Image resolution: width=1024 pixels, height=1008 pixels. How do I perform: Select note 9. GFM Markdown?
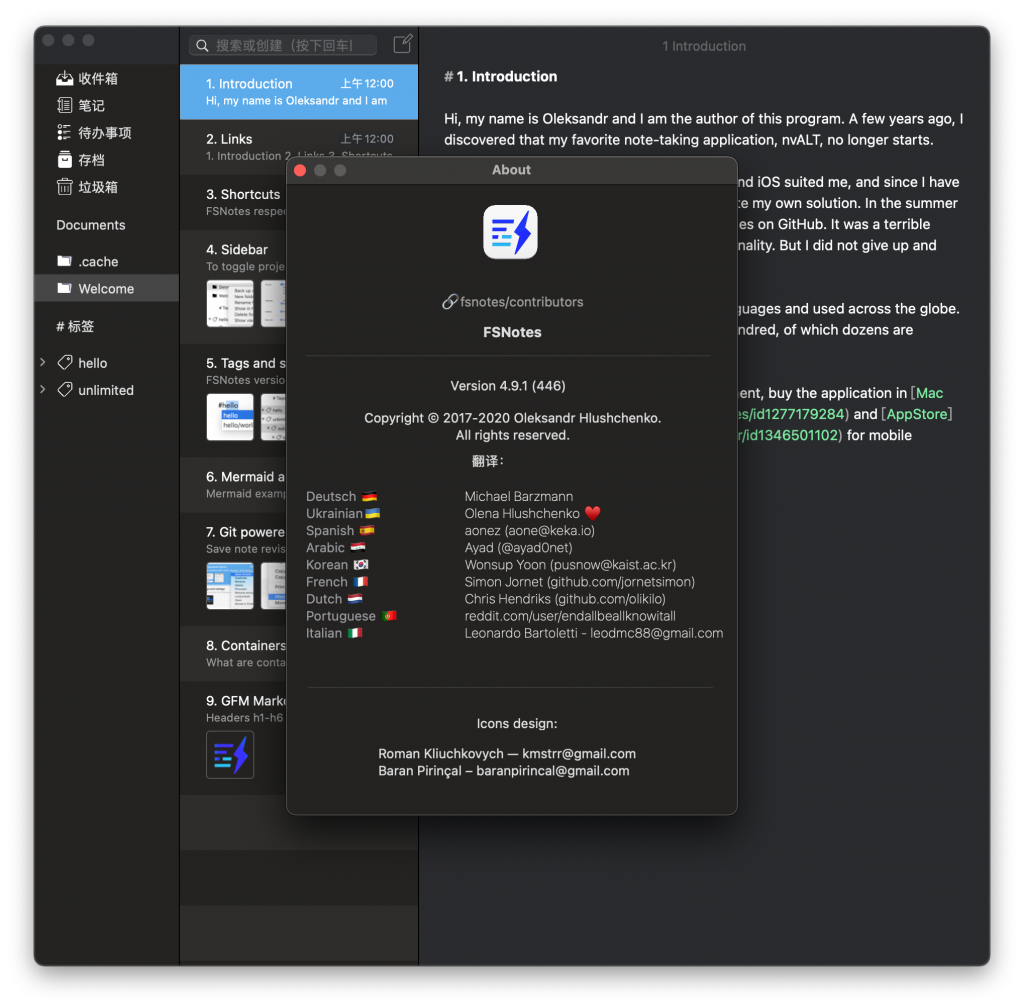coord(234,738)
